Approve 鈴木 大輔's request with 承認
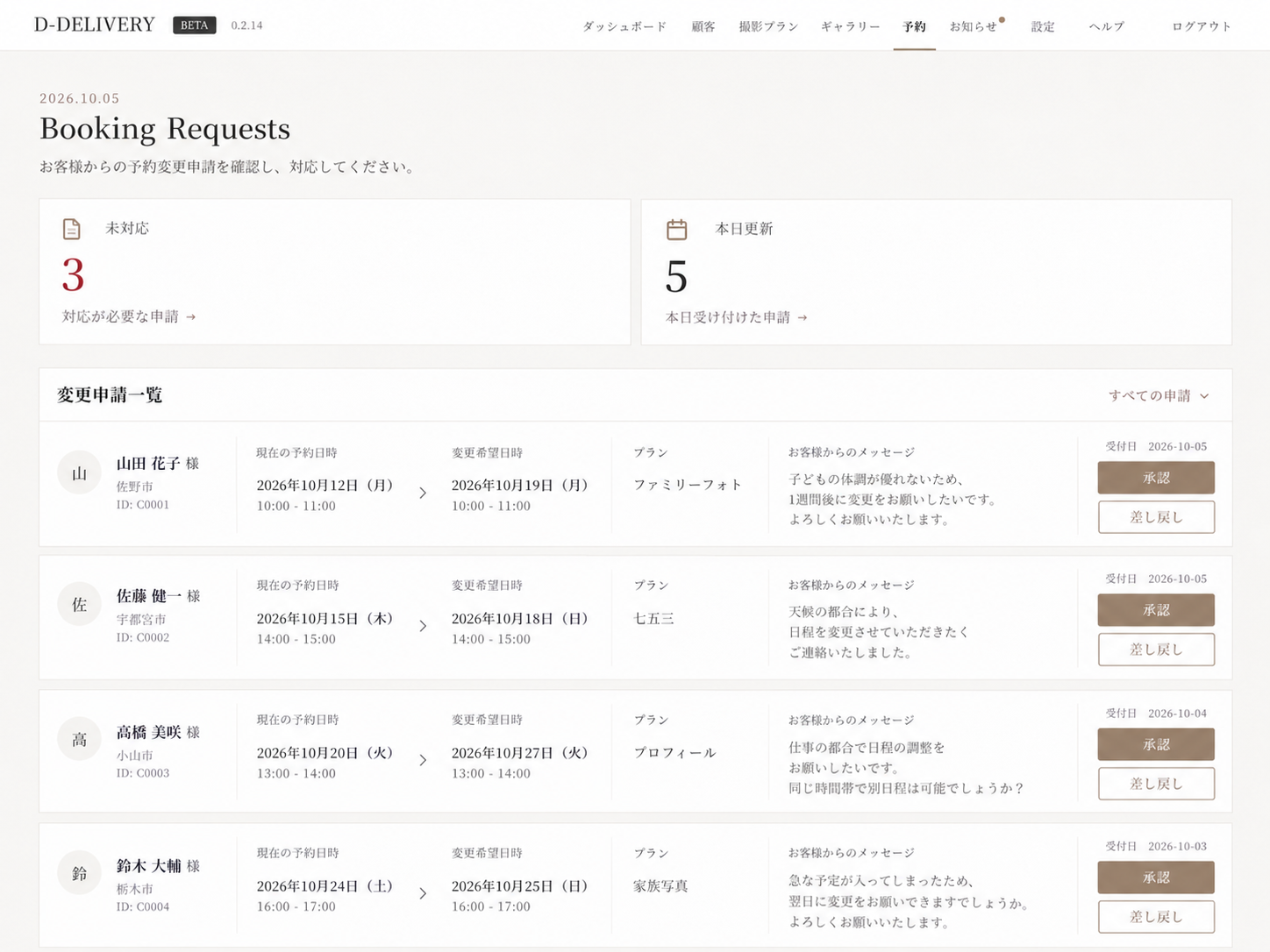The height and width of the screenshot is (952, 1270). [1156, 877]
